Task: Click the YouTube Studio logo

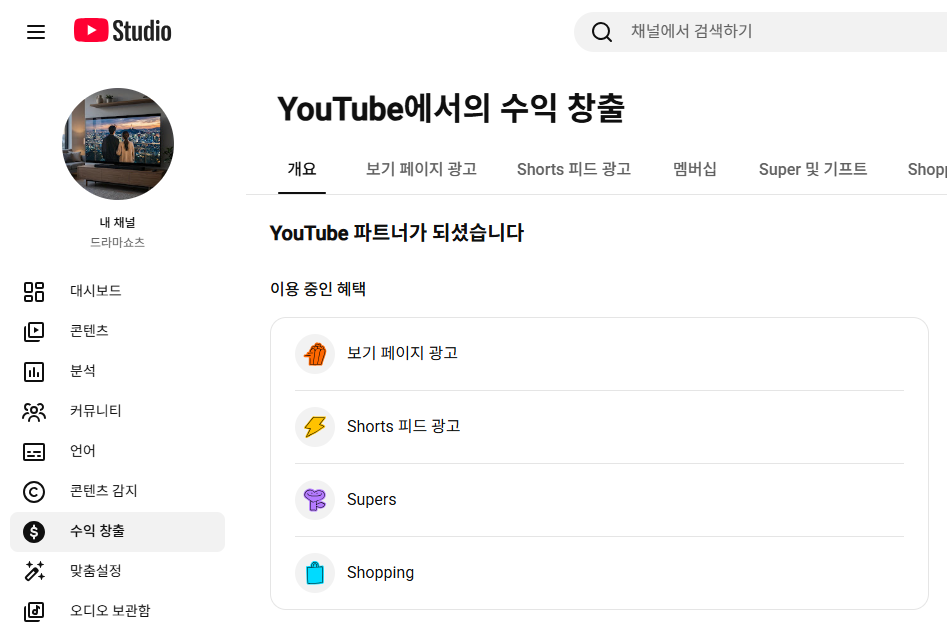Action: click(123, 31)
